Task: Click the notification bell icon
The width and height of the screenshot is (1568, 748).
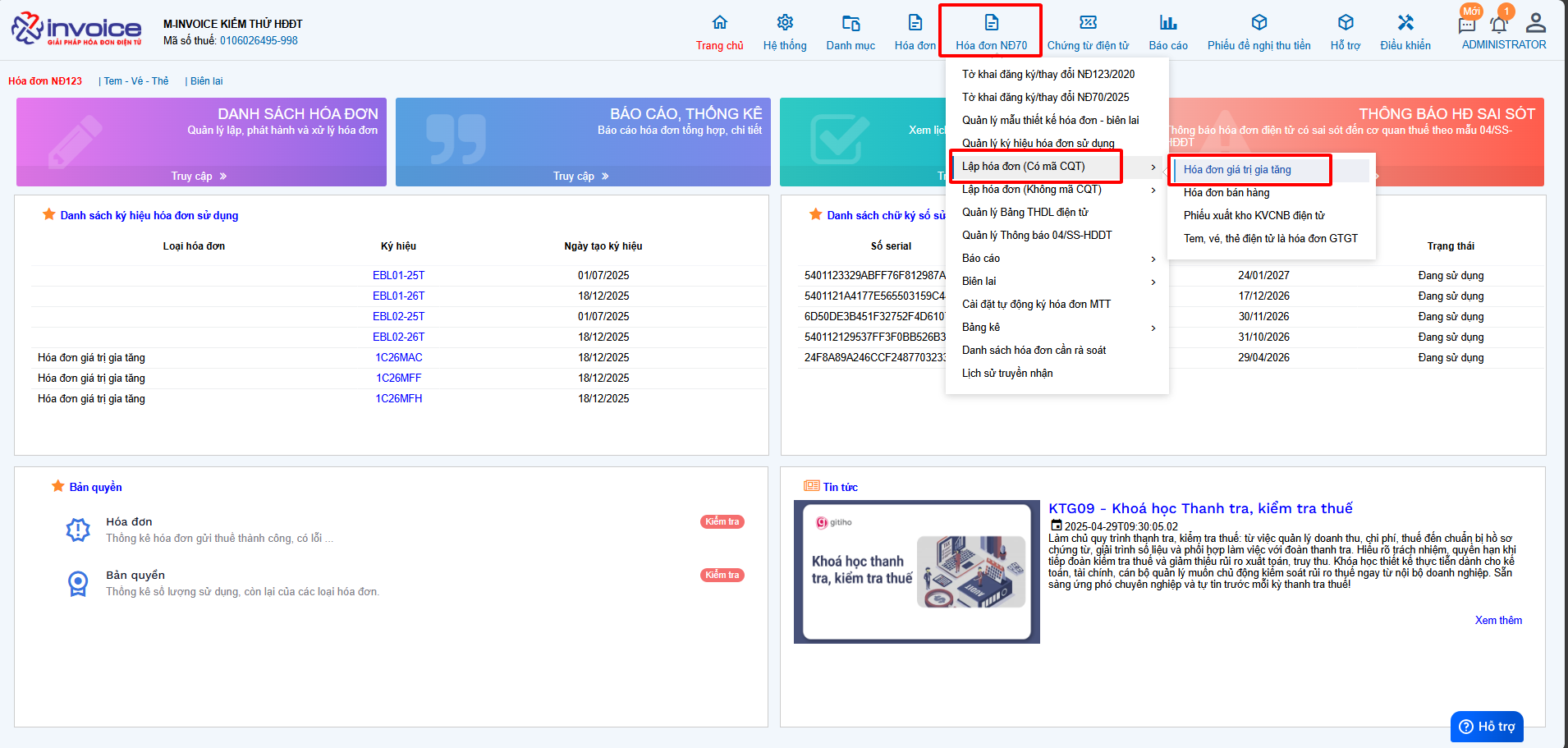Action: click(x=1498, y=24)
